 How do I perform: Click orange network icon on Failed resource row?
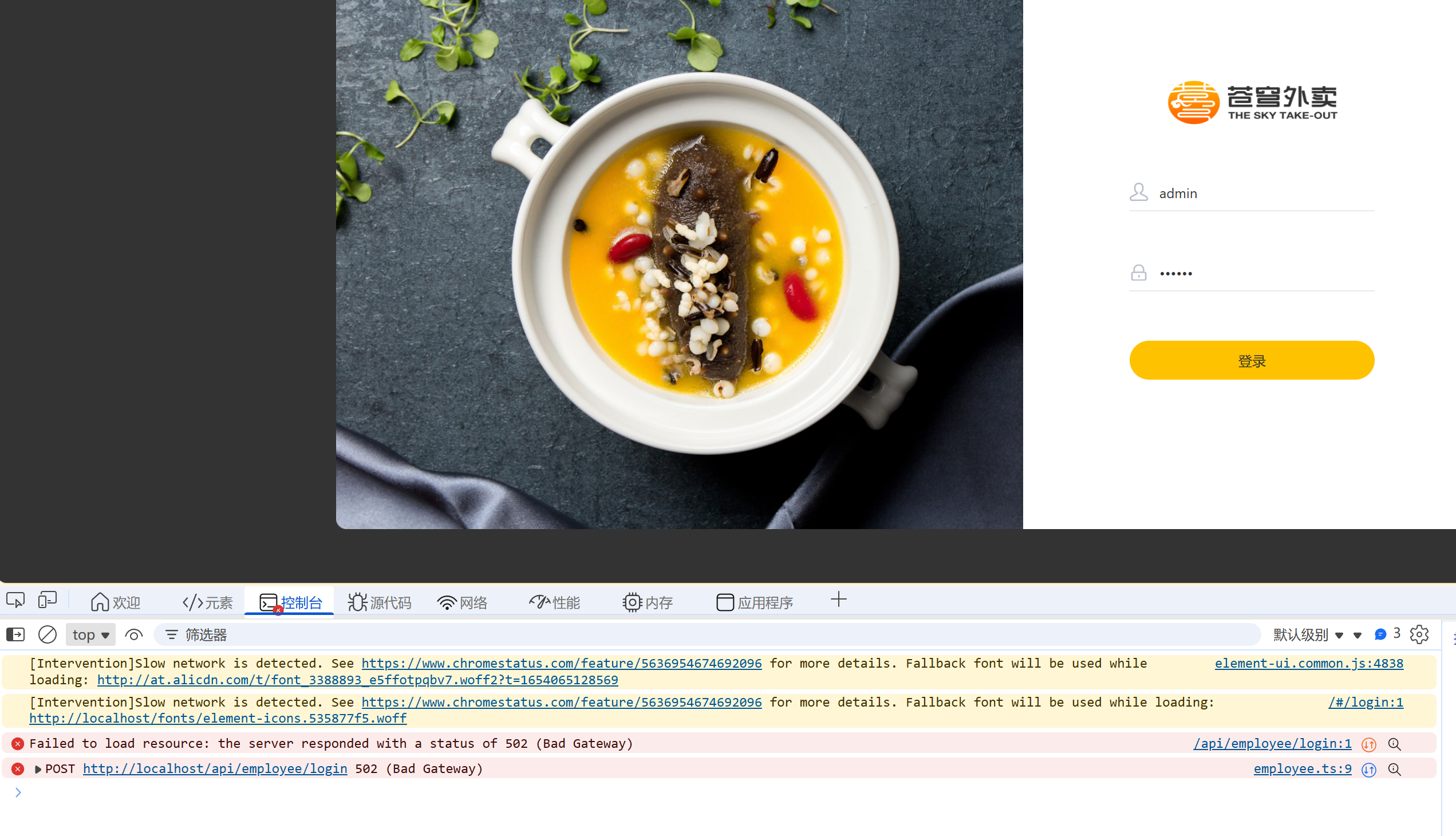tap(1370, 744)
